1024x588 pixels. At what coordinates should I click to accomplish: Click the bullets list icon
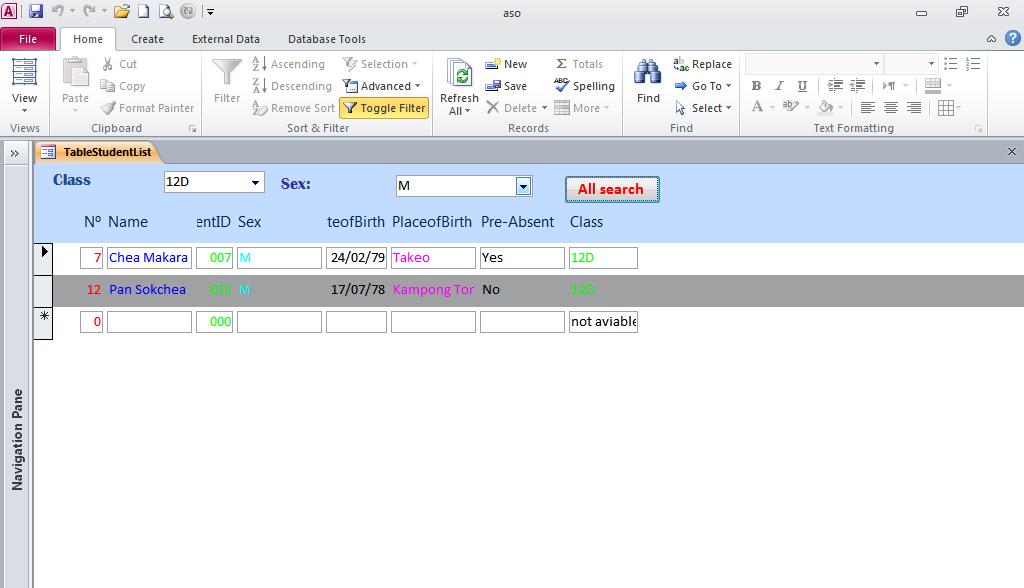[x=951, y=64]
